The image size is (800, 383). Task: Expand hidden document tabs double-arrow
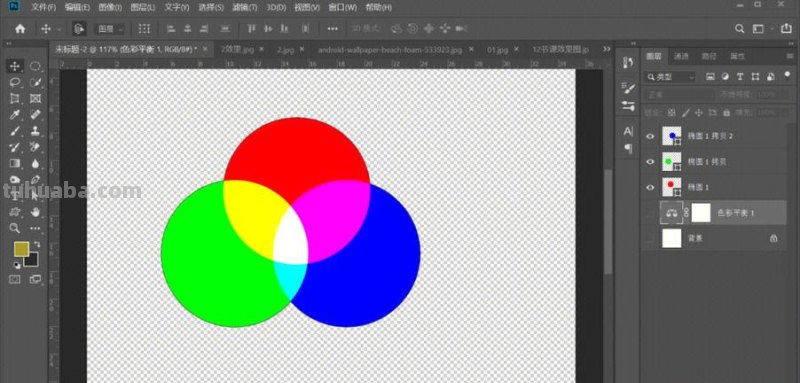607,49
